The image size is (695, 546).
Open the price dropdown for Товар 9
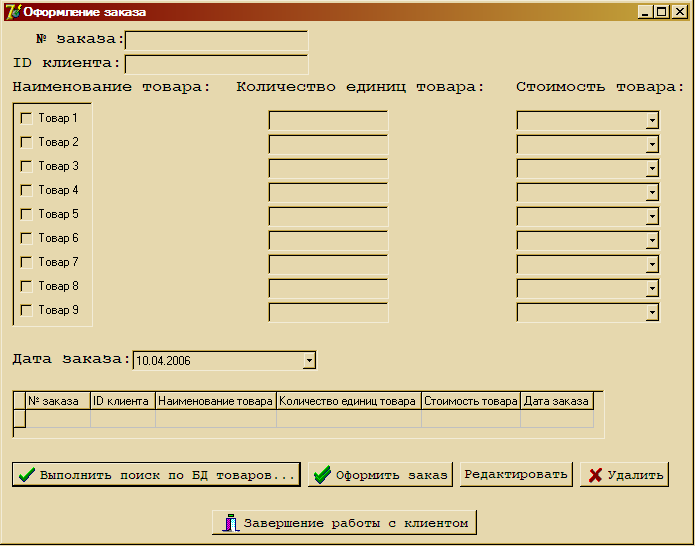tap(652, 312)
